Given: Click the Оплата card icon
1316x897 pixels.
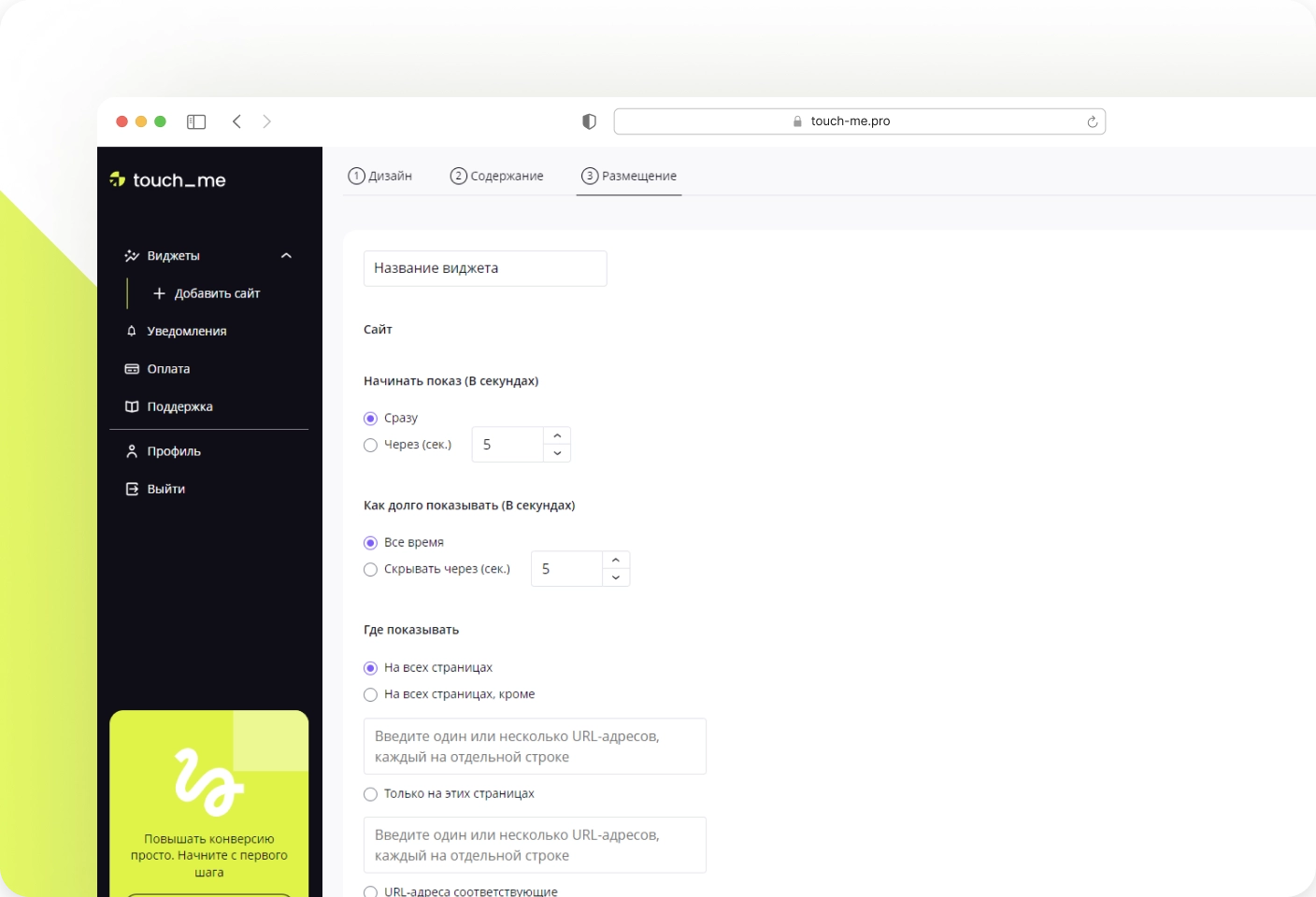Looking at the screenshot, I should pyautogui.click(x=132, y=369).
